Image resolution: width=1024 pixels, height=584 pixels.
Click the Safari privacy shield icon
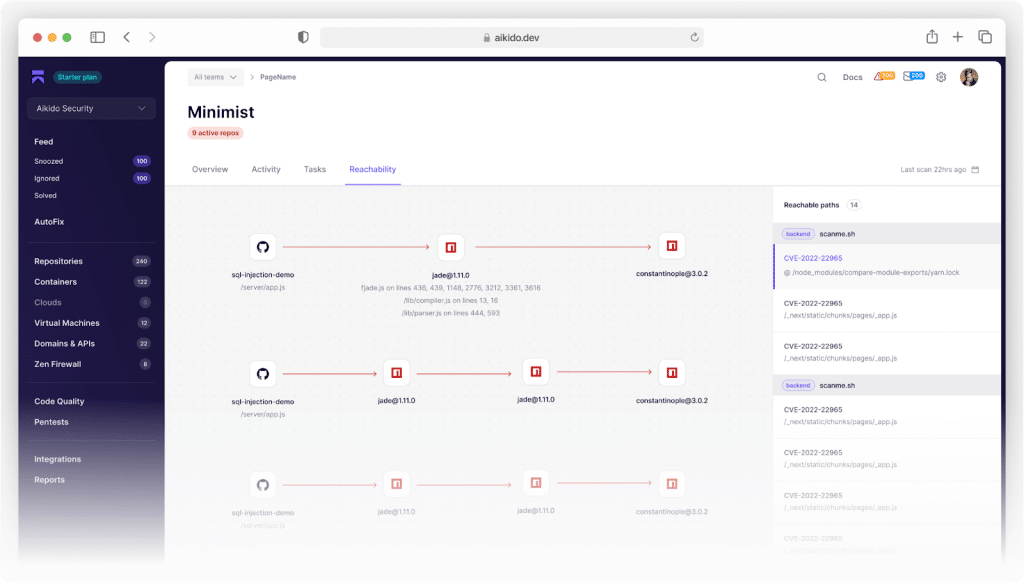tap(303, 37)
